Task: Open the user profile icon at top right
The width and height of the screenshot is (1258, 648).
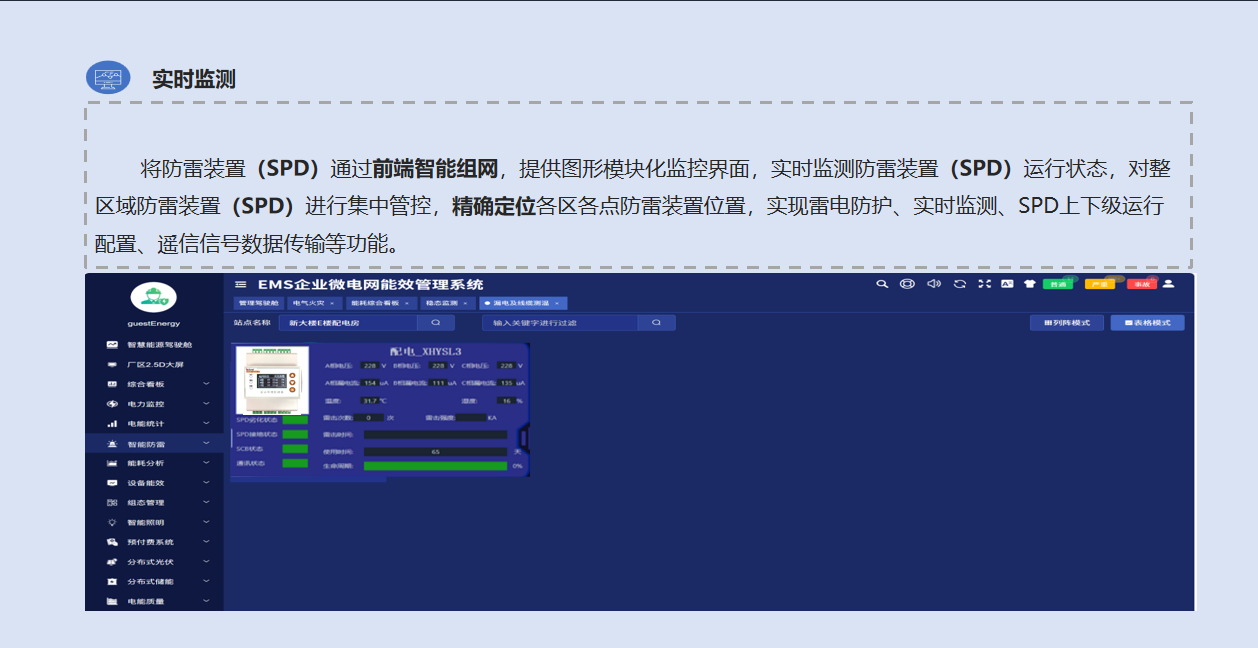Action: click(x=1168, y=284)
